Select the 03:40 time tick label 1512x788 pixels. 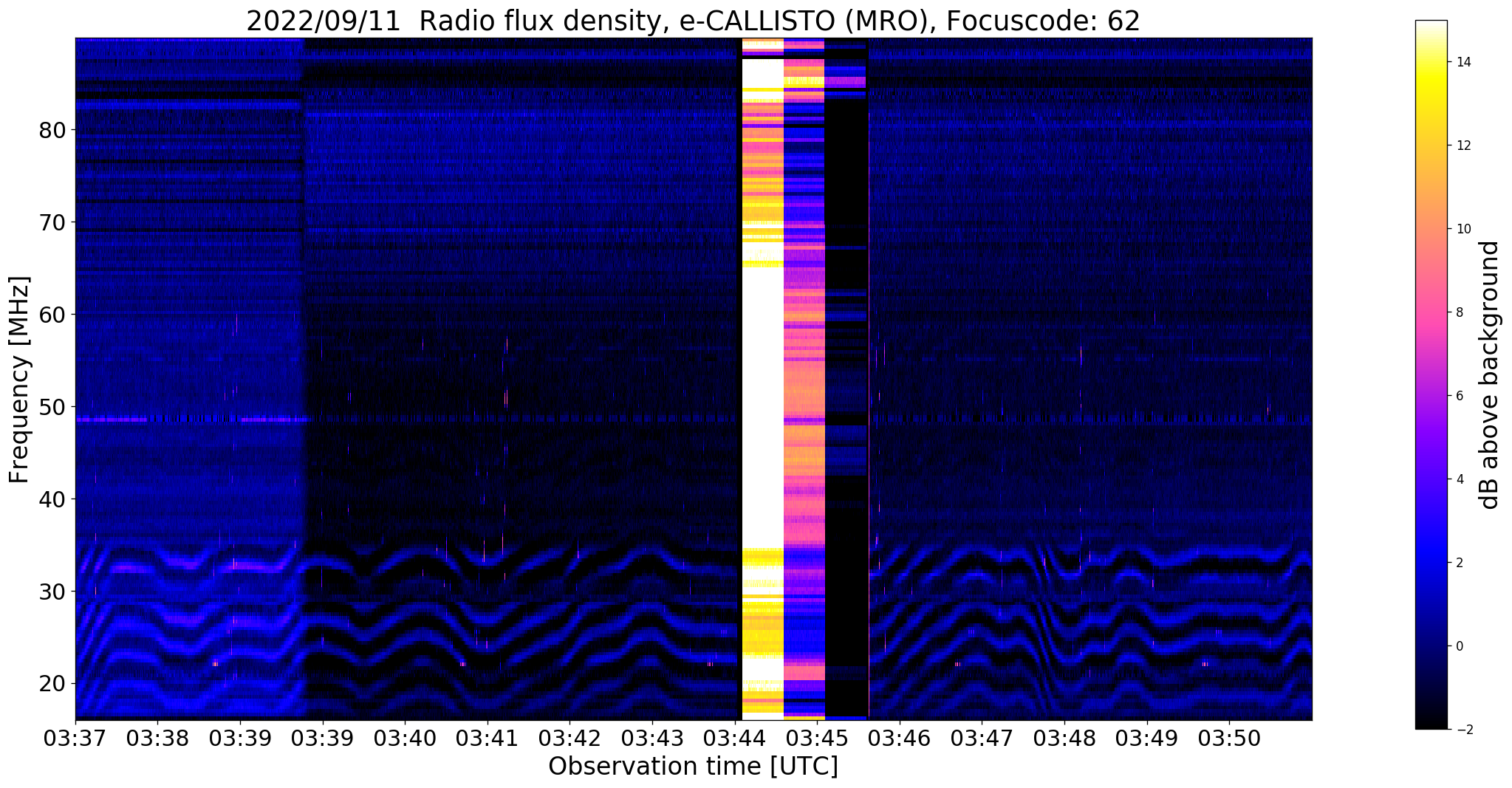click(405, 738)
